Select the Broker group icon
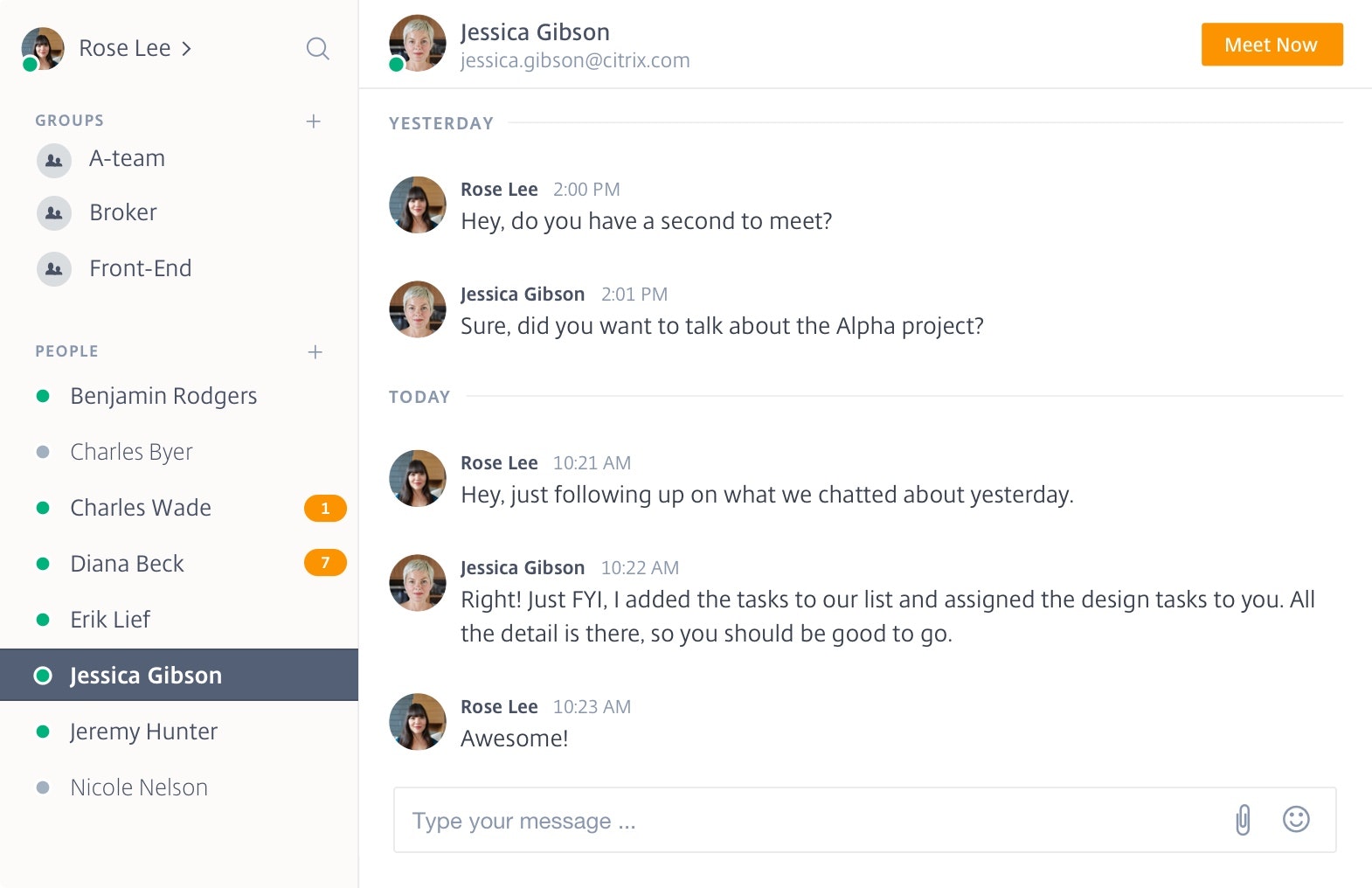The width and height of the screenshot is (1372, 888). point(54,213)
